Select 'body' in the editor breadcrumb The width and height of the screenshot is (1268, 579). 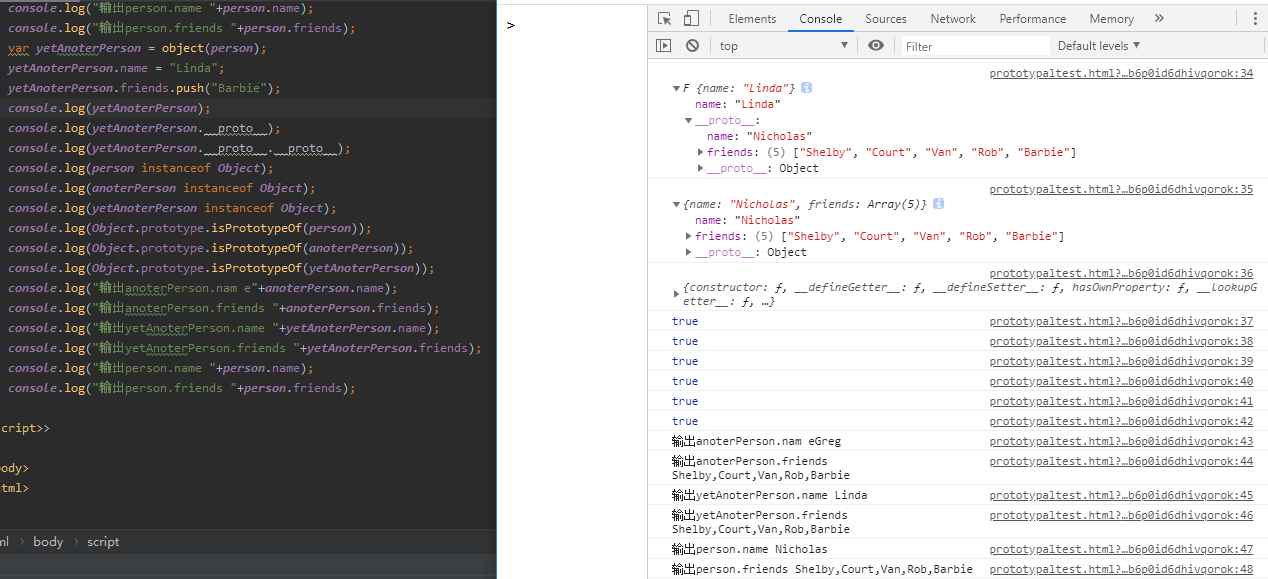click(48, 541)
